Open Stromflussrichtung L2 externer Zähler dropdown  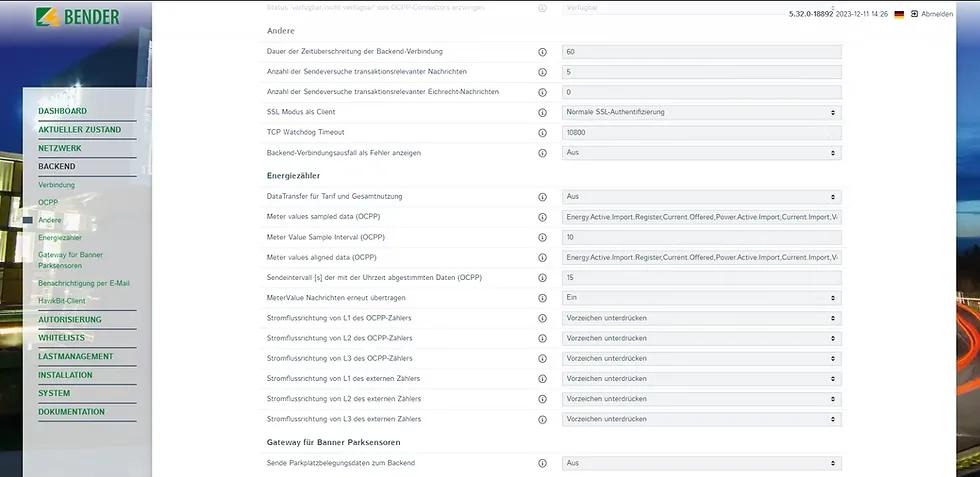(701, 399)
